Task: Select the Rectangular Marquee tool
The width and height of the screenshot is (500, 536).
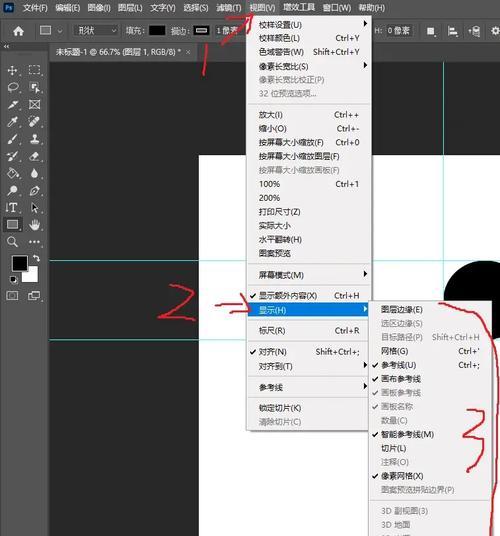Action: click(34, 70)
